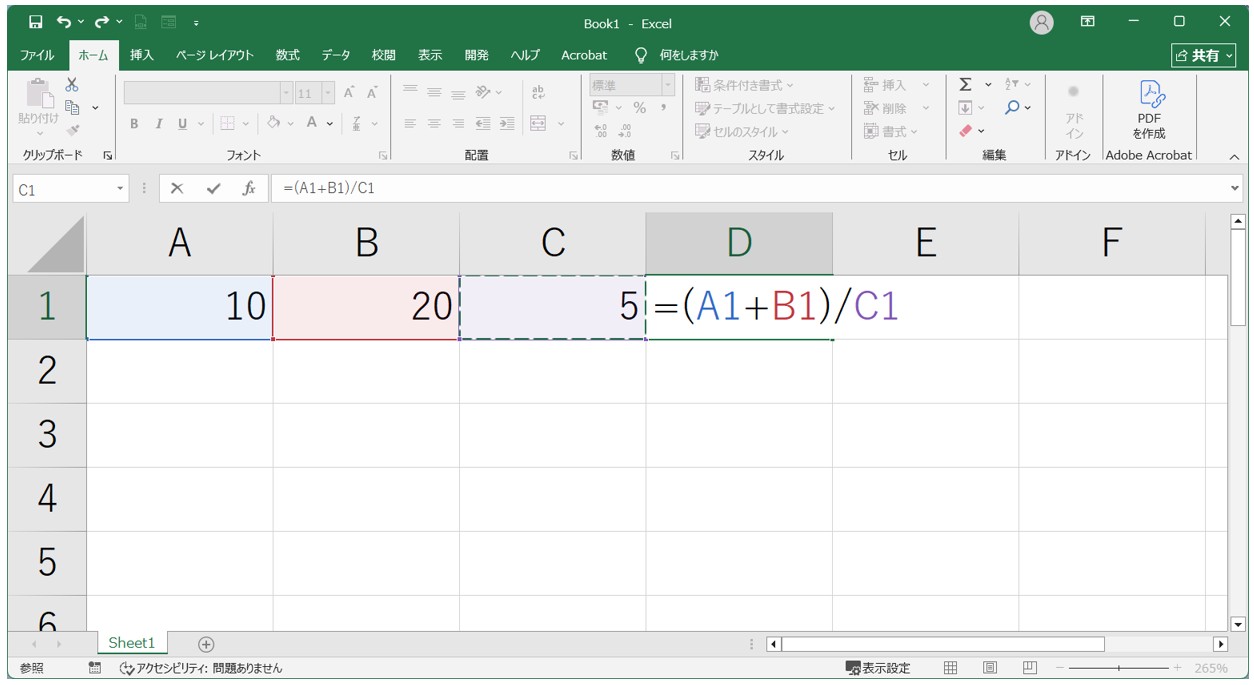Click Create PDF Adobe Acrobat icon
1254x685 pixels.
click(x=1149, y=110)
